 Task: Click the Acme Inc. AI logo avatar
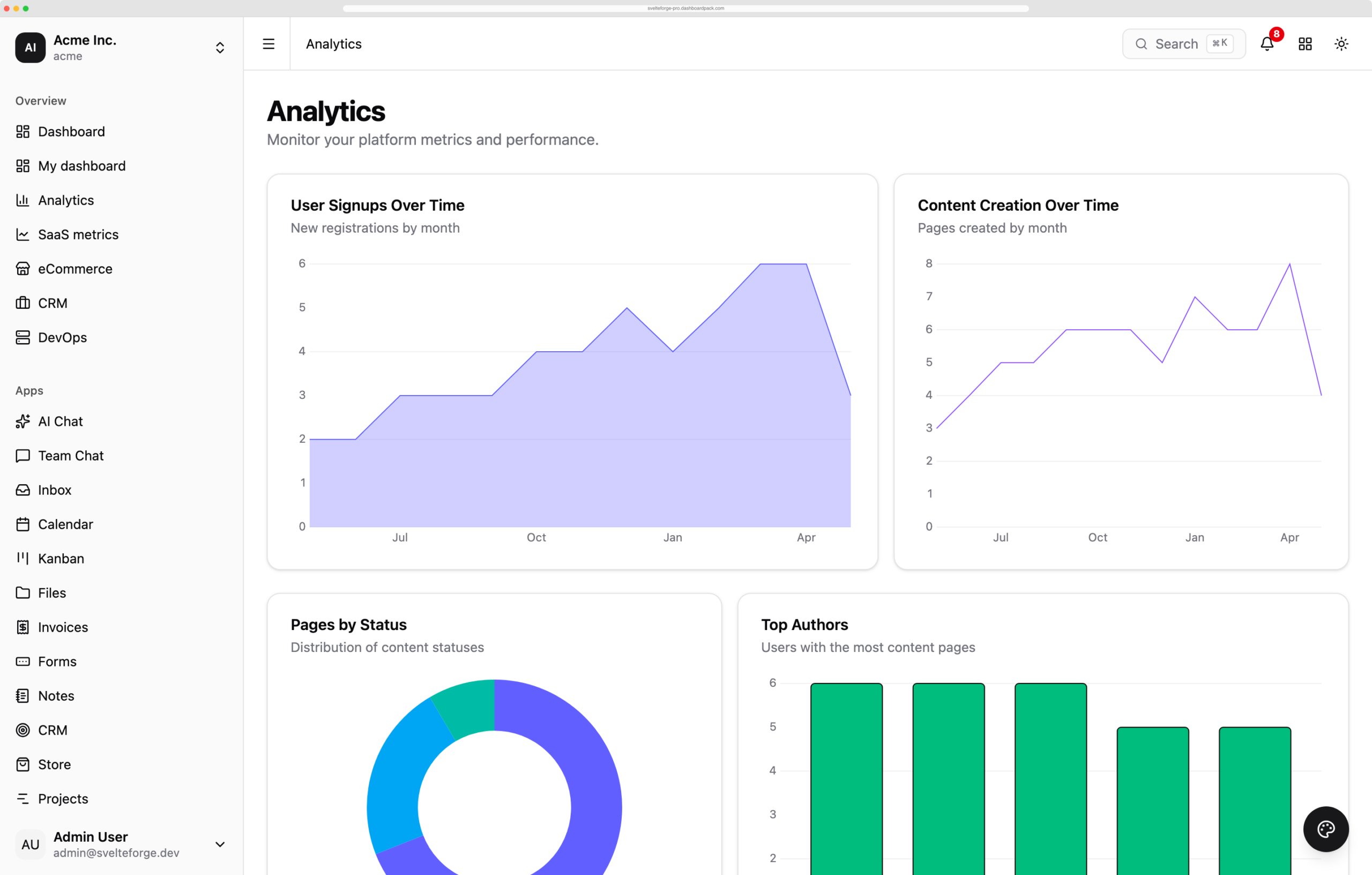coord(30,47)
